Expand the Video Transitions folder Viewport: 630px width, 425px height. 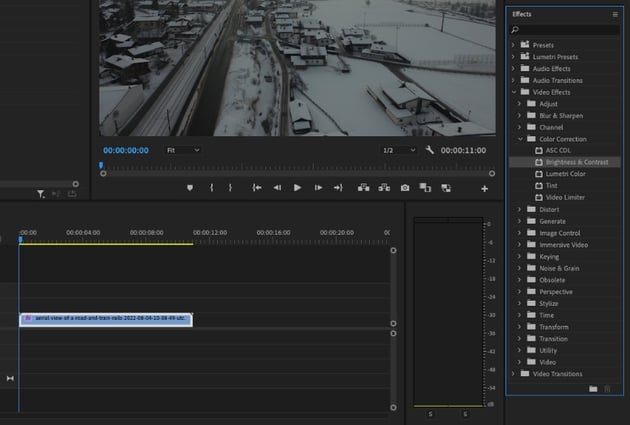(513, 374)
